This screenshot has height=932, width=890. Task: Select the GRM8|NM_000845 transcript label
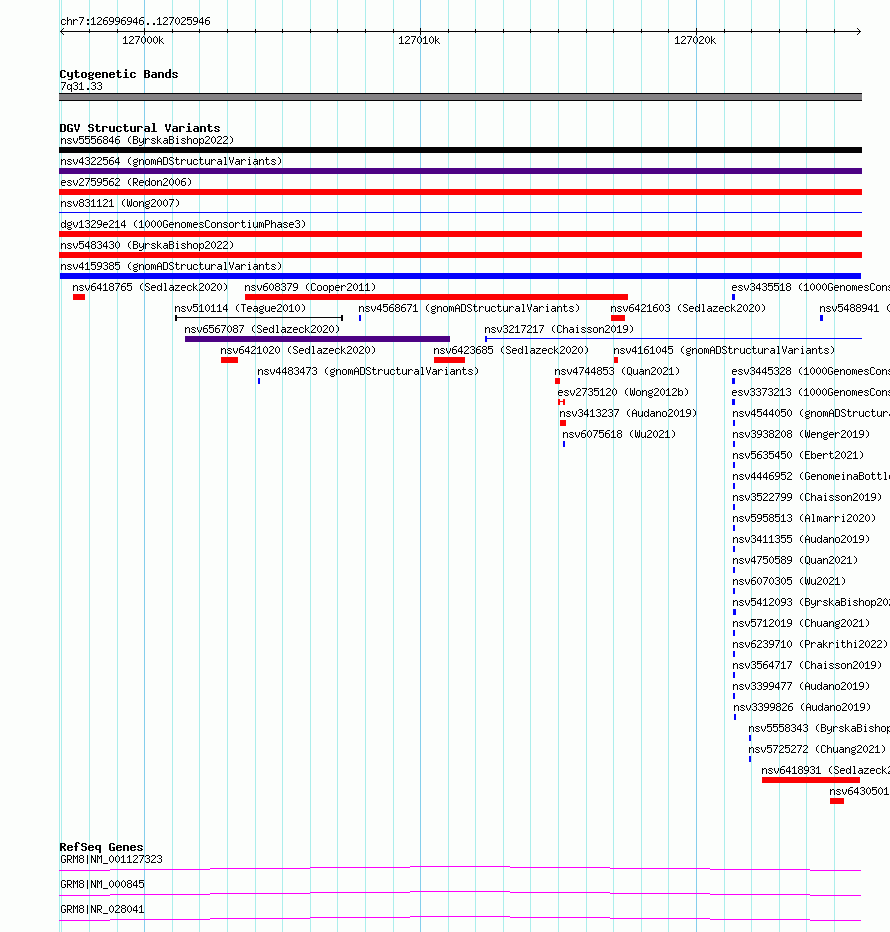click(102, 884)
